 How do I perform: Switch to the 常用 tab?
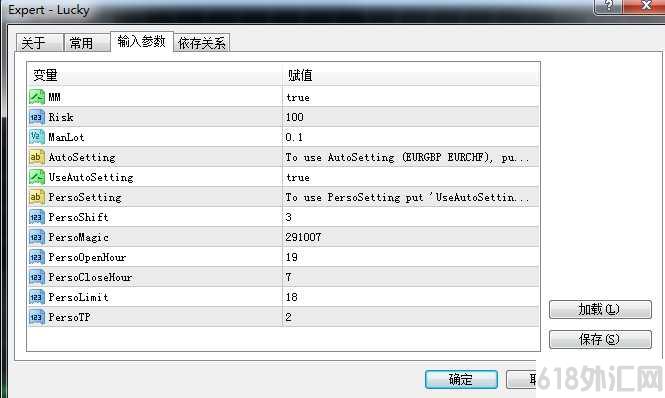click(87, 43)
